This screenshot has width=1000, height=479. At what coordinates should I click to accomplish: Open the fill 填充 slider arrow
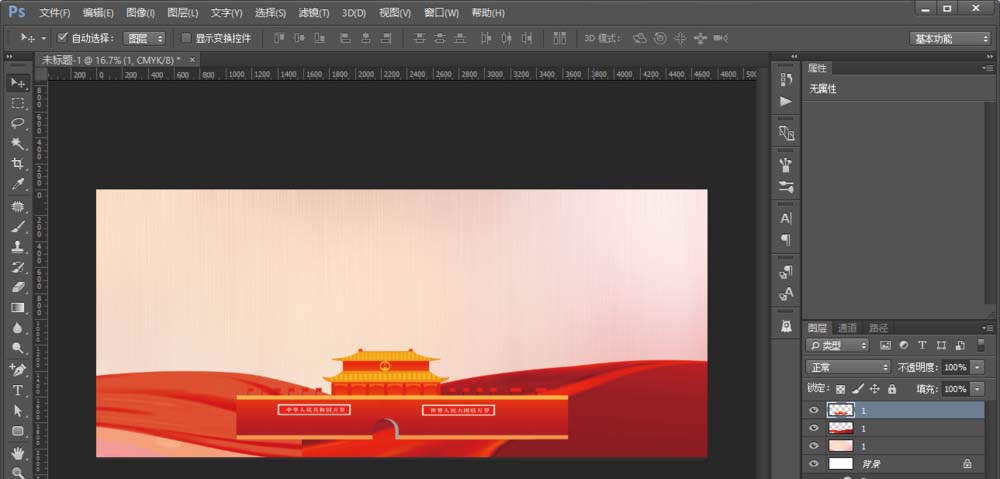(x=978, y=389)
